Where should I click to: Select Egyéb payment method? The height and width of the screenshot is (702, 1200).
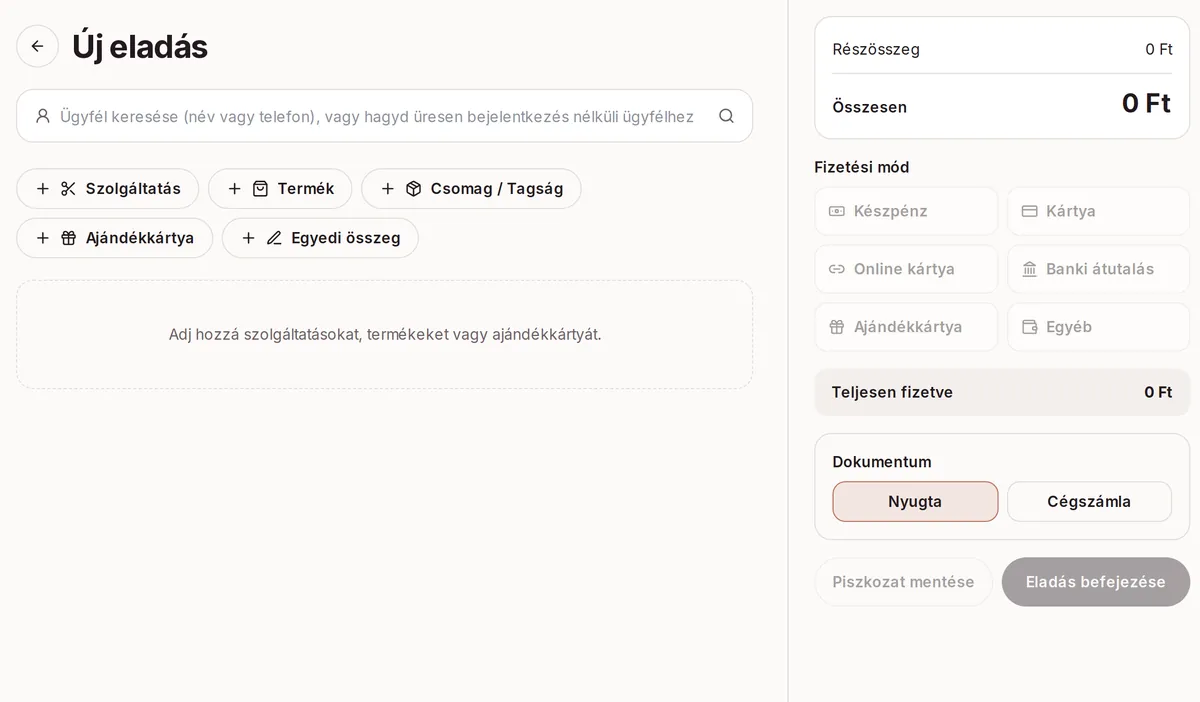pyautogui.click(x=1098, y=327)
